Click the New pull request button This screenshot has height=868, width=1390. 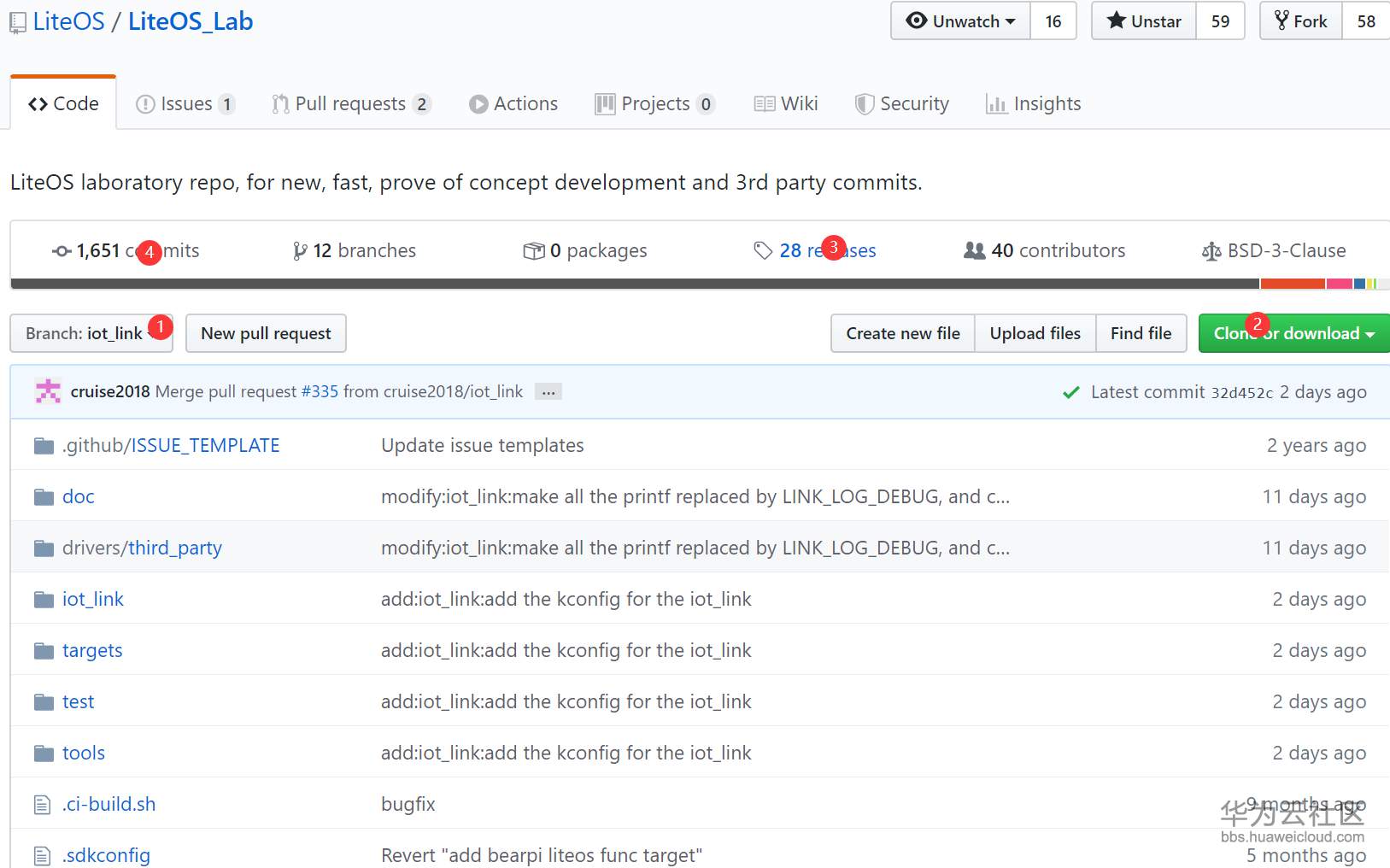266,333
